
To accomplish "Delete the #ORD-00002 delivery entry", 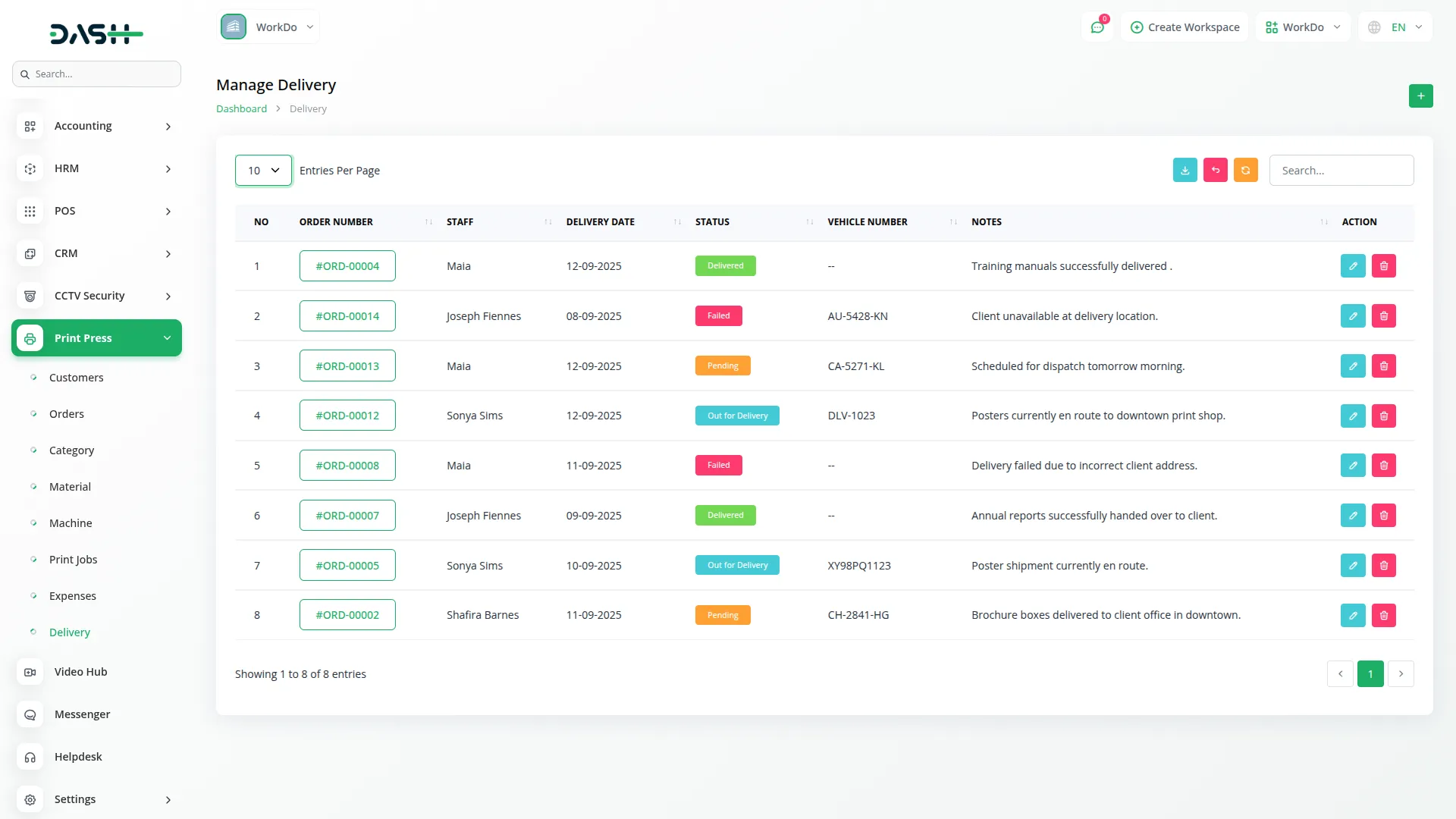I will [x=1383, y=615].
